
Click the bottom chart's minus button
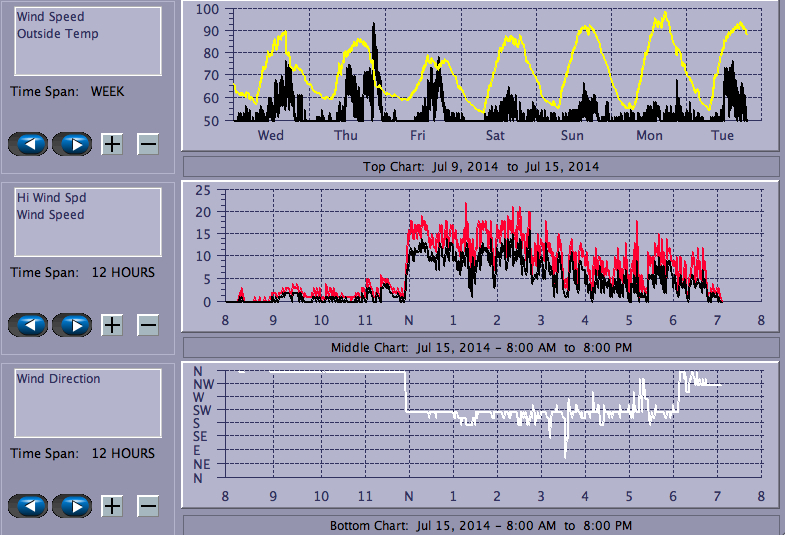tap(147, 506)
